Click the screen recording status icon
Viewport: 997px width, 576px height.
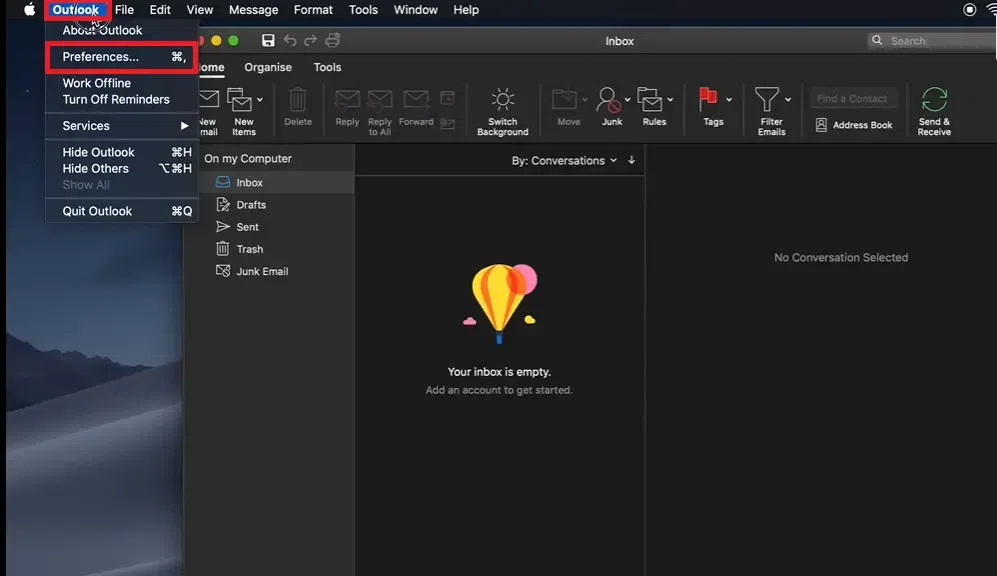click(x=970, y=10)
